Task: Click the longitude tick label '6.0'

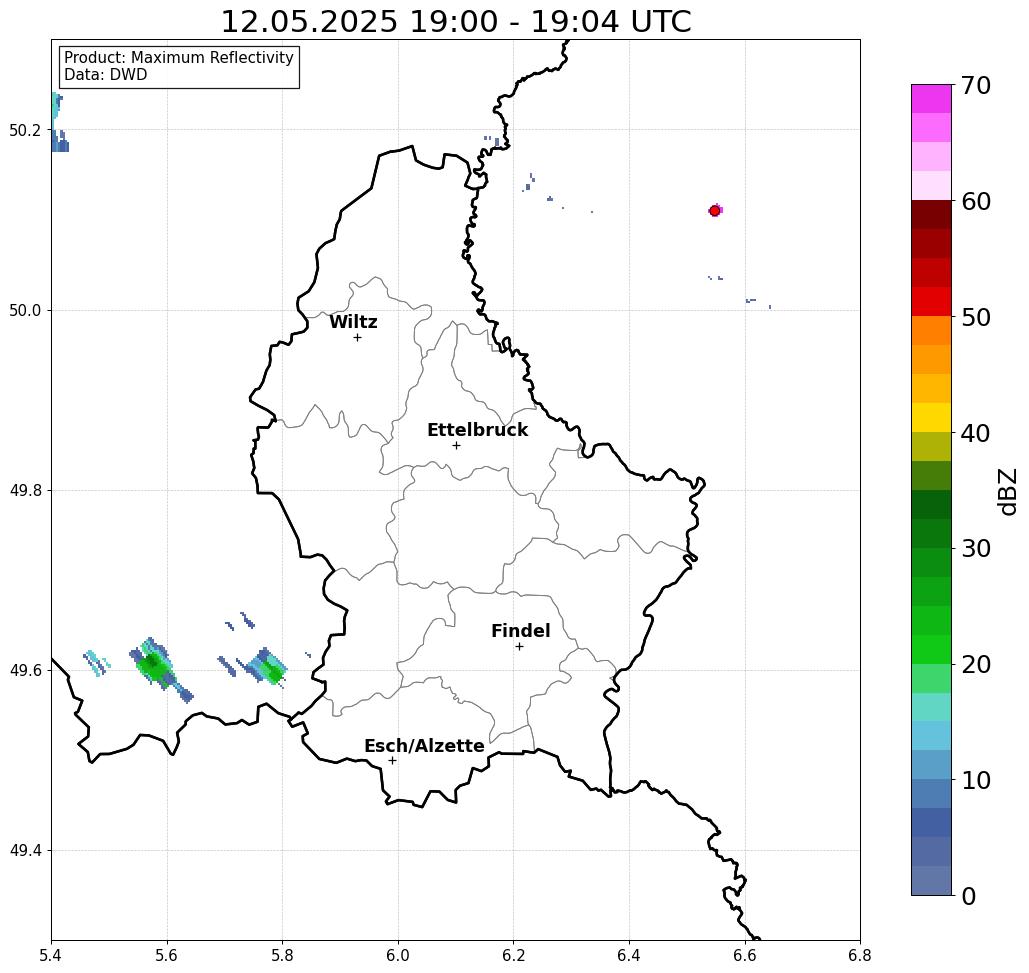Action: click(398, 955)
